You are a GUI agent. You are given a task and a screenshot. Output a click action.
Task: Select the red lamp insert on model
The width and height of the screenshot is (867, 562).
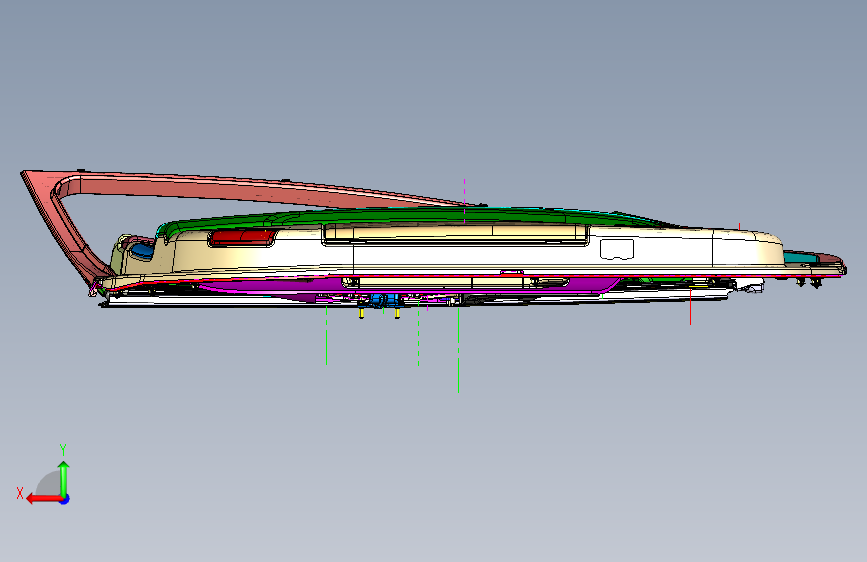coord(243,237)
